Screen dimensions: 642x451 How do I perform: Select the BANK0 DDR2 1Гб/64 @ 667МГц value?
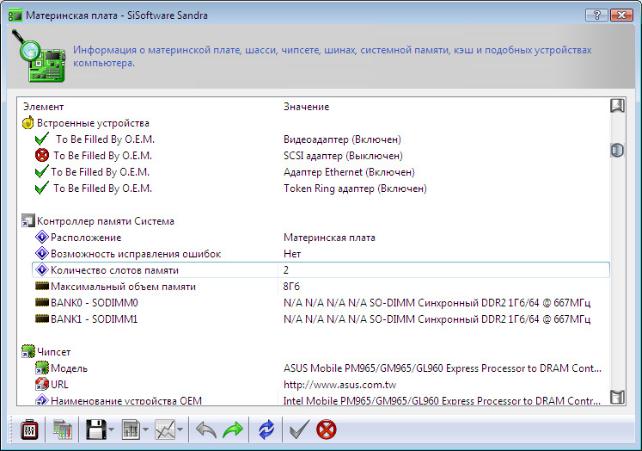click(x=437, y=303)
